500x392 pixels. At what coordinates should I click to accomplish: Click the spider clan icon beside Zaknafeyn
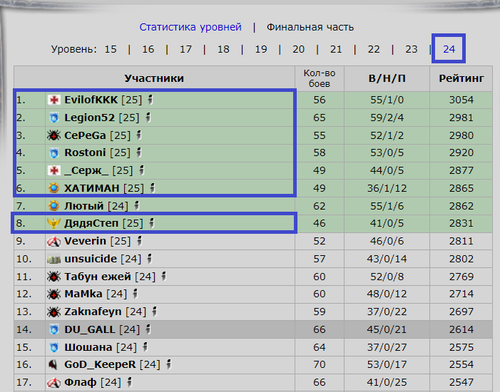[54, 312]
